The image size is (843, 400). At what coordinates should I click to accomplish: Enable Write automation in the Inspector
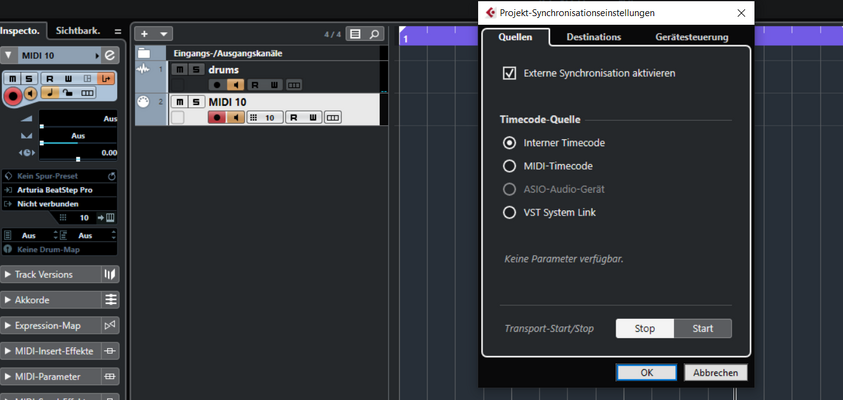pos(68,79)
